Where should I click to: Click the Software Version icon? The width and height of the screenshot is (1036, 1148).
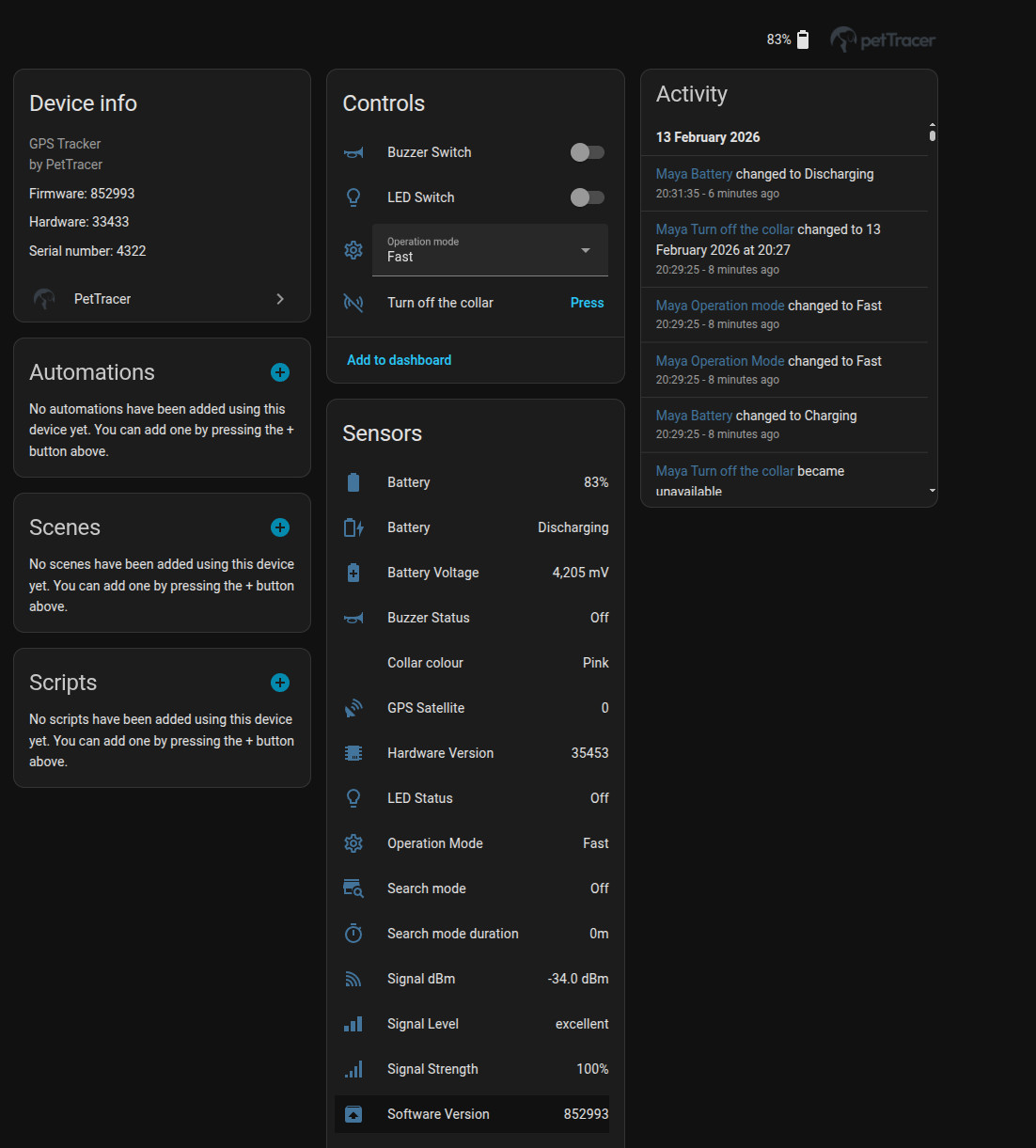pos(353,1114)
